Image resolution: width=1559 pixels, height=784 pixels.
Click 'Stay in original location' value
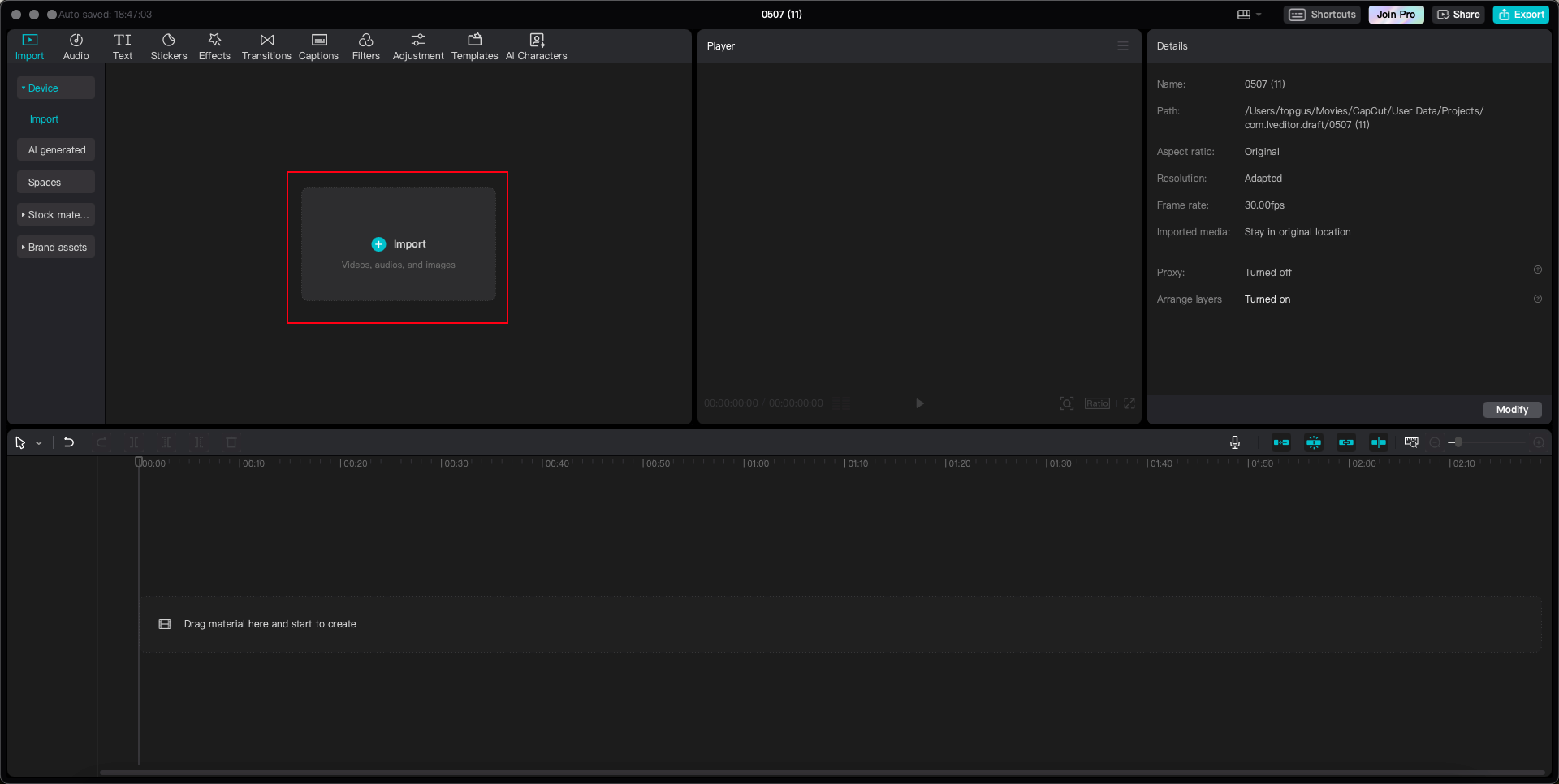(x=1298, y=232)
